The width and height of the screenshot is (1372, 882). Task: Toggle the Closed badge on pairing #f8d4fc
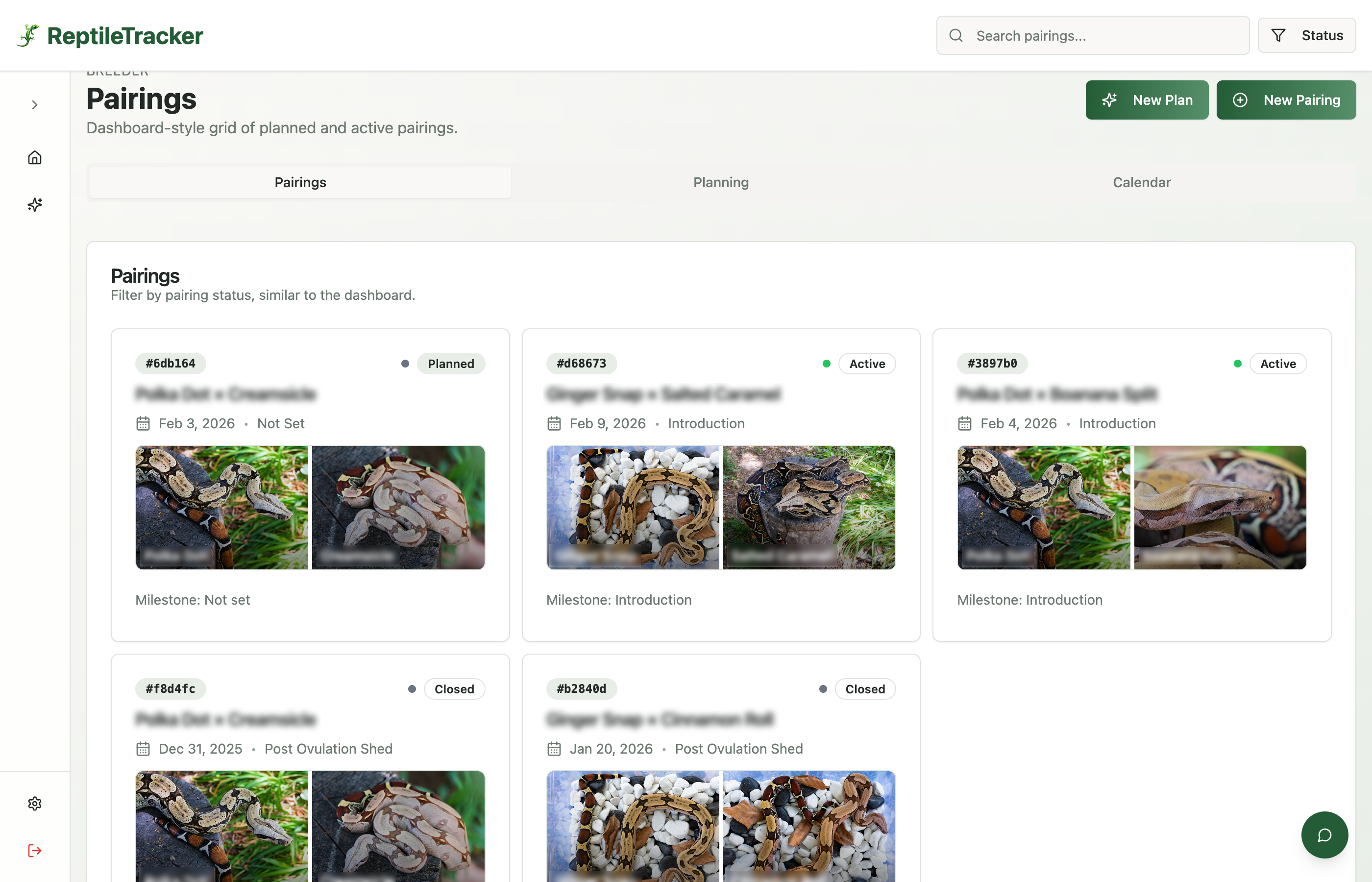[x=454, y=688]
